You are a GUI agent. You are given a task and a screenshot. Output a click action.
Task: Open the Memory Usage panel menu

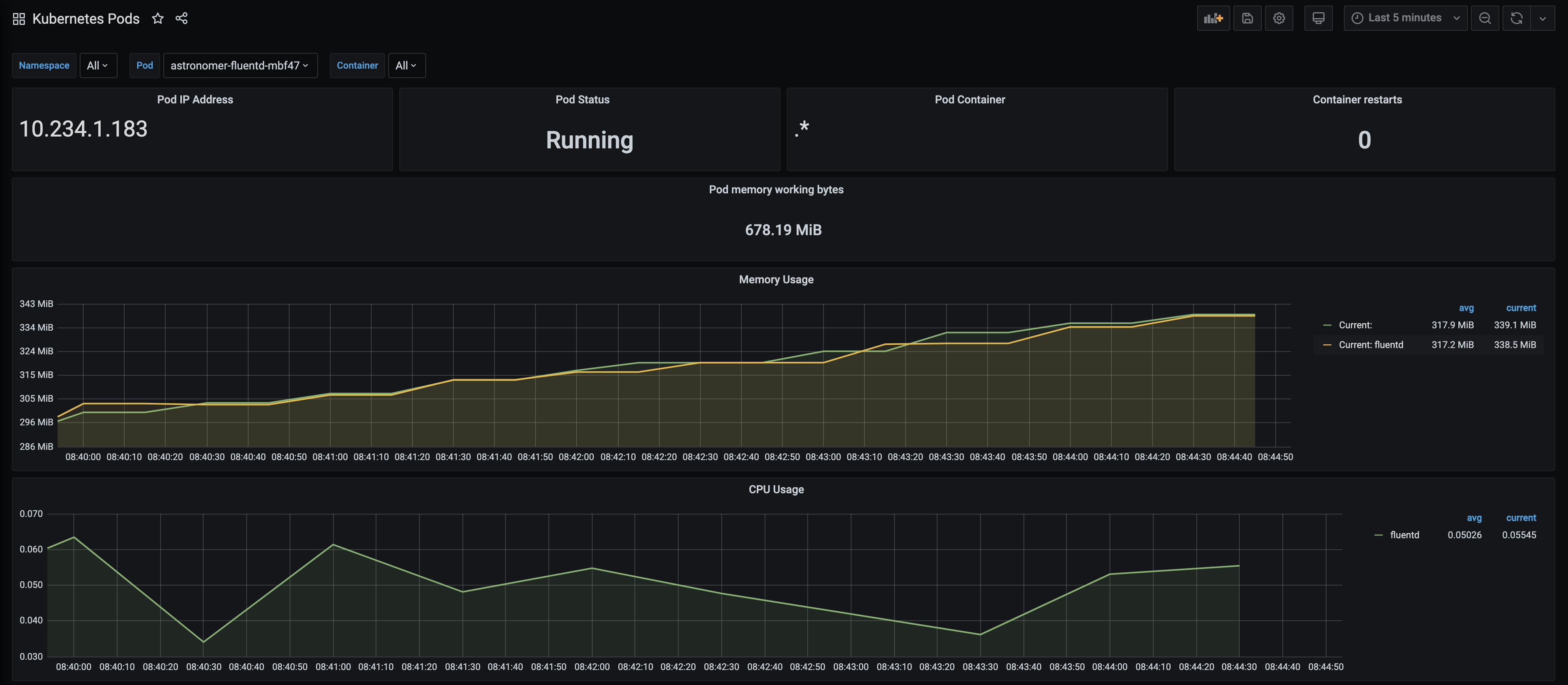pos(775,279)
